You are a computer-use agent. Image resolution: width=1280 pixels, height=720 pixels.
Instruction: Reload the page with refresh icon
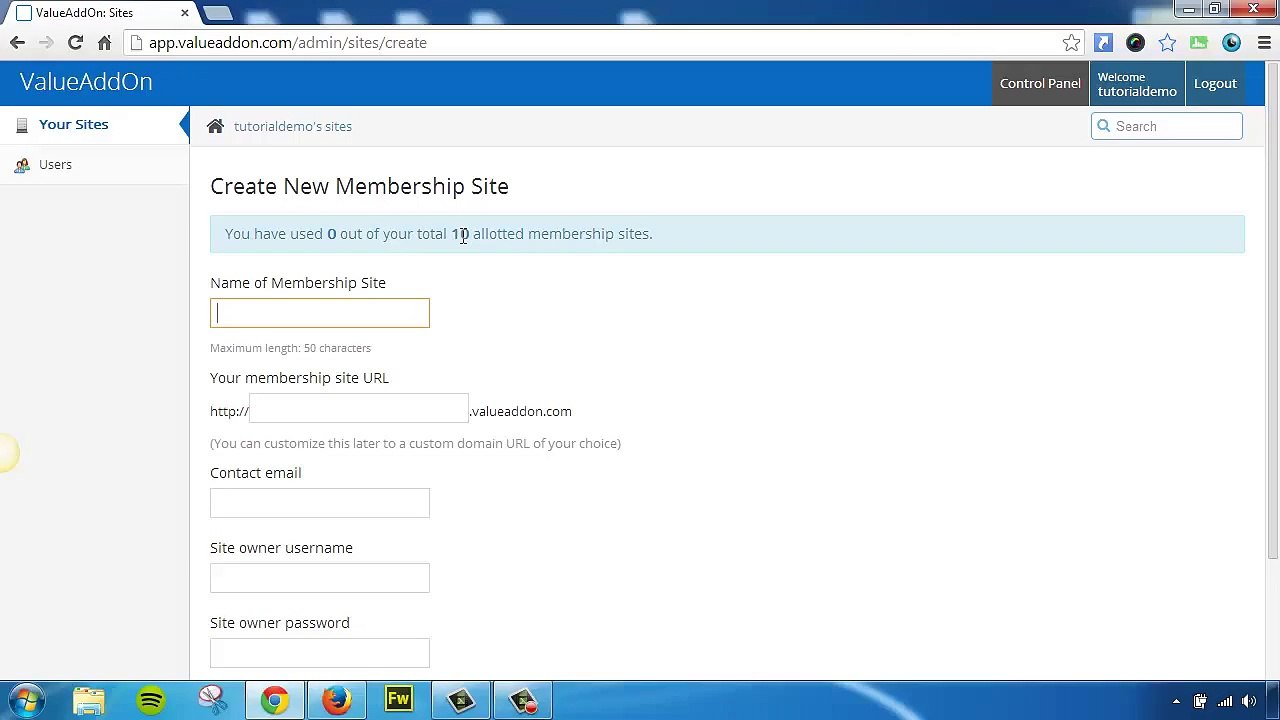75,43
